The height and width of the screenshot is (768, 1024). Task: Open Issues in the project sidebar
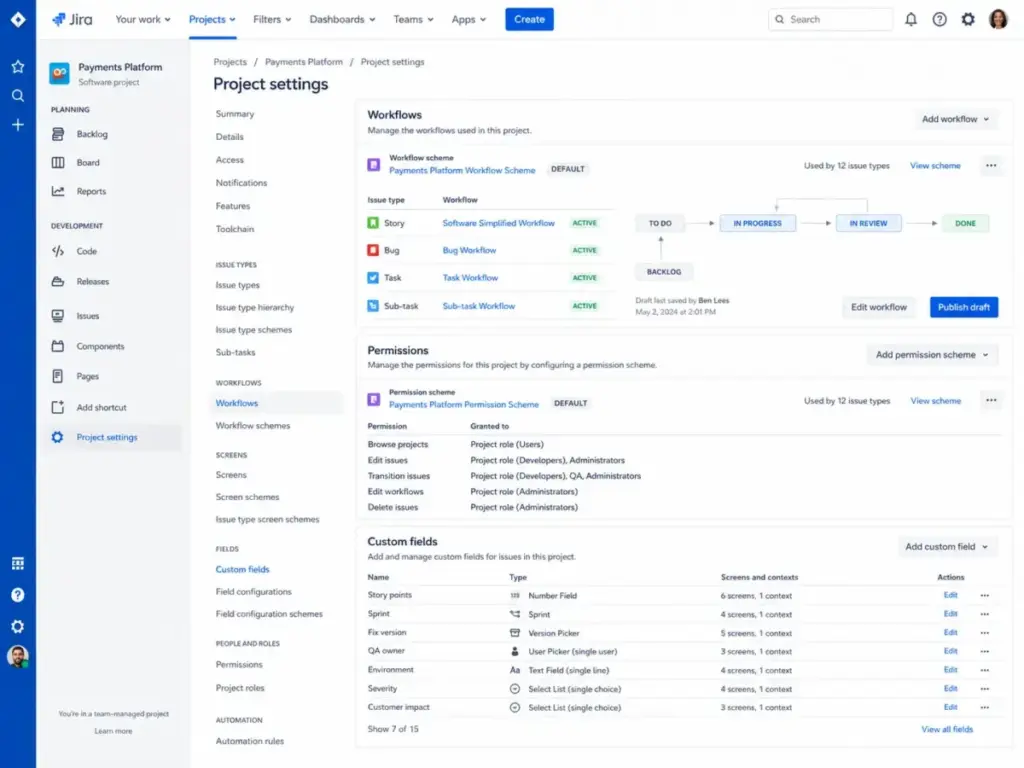[x=88, y=316]
